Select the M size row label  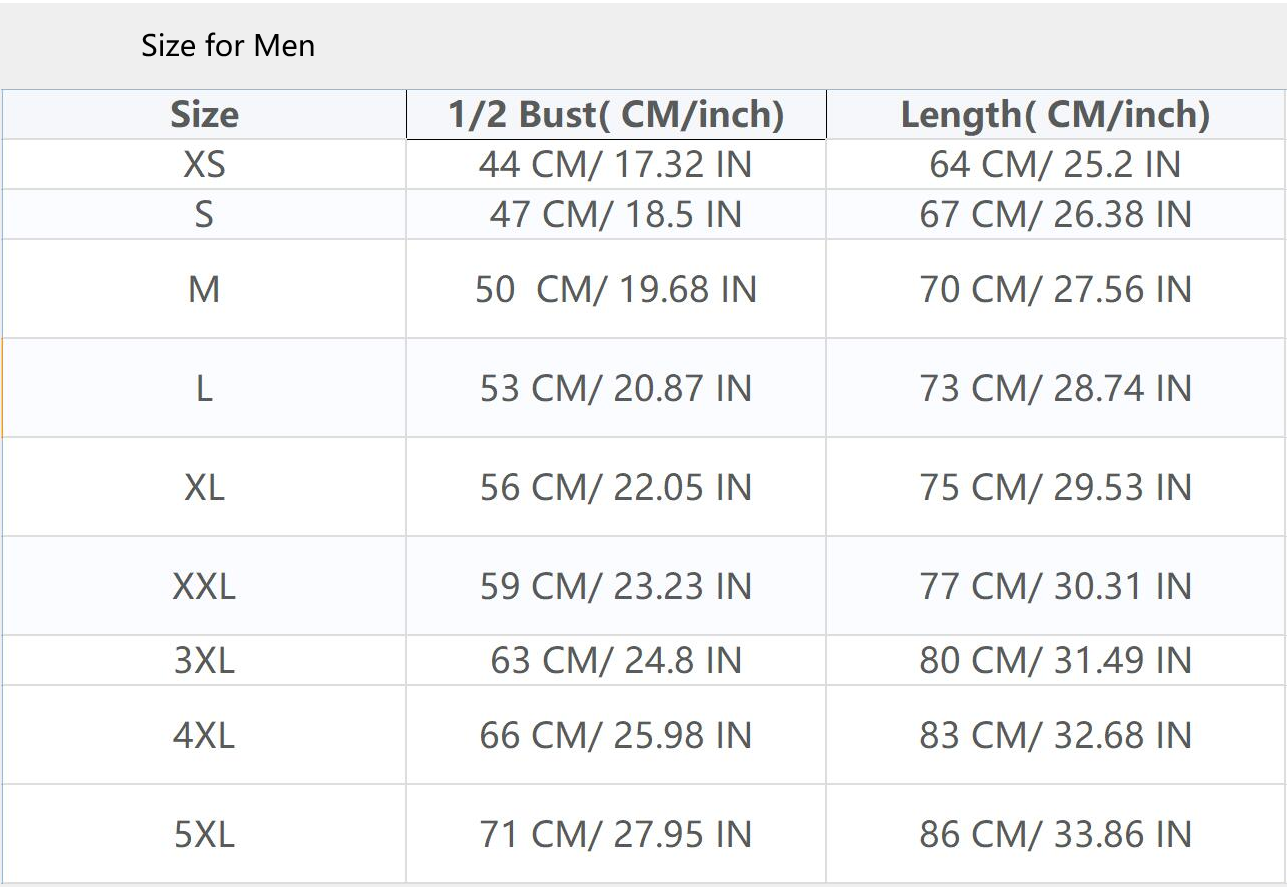pyautogui.click(x=204, y=290)
